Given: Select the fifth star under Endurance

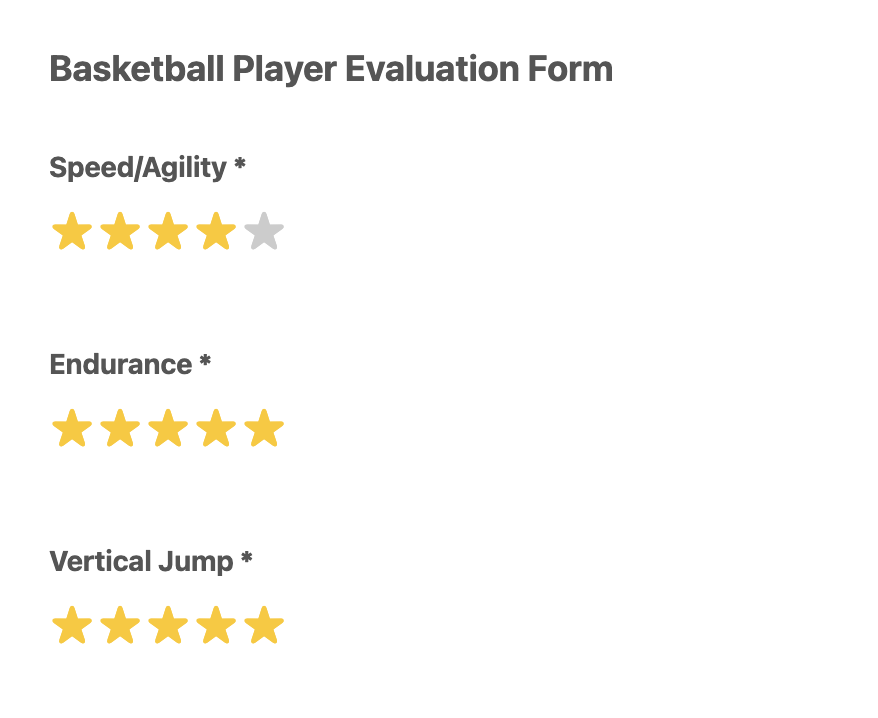Looking at the screenshot, I should point(265,428).
